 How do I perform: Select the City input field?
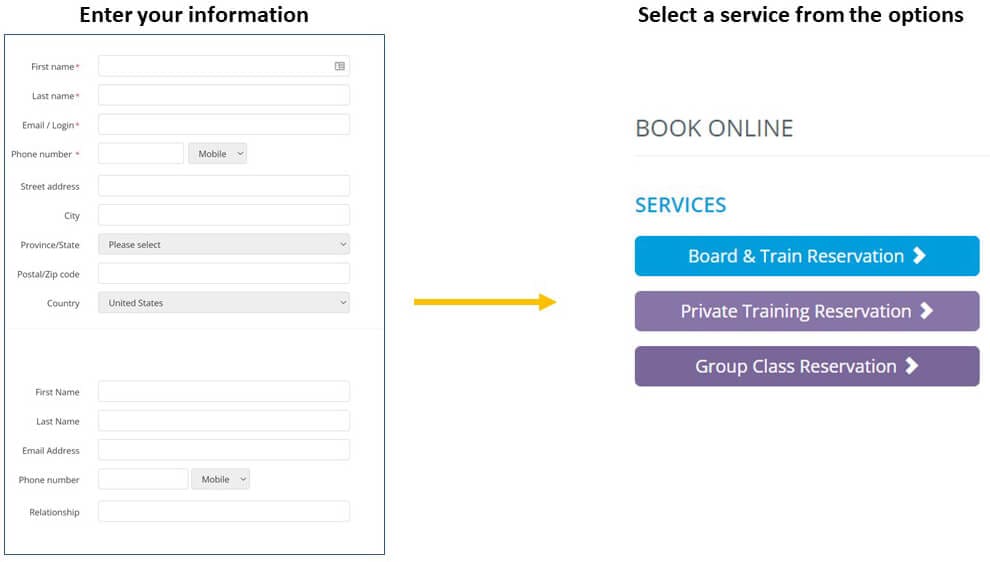[224, 215]
